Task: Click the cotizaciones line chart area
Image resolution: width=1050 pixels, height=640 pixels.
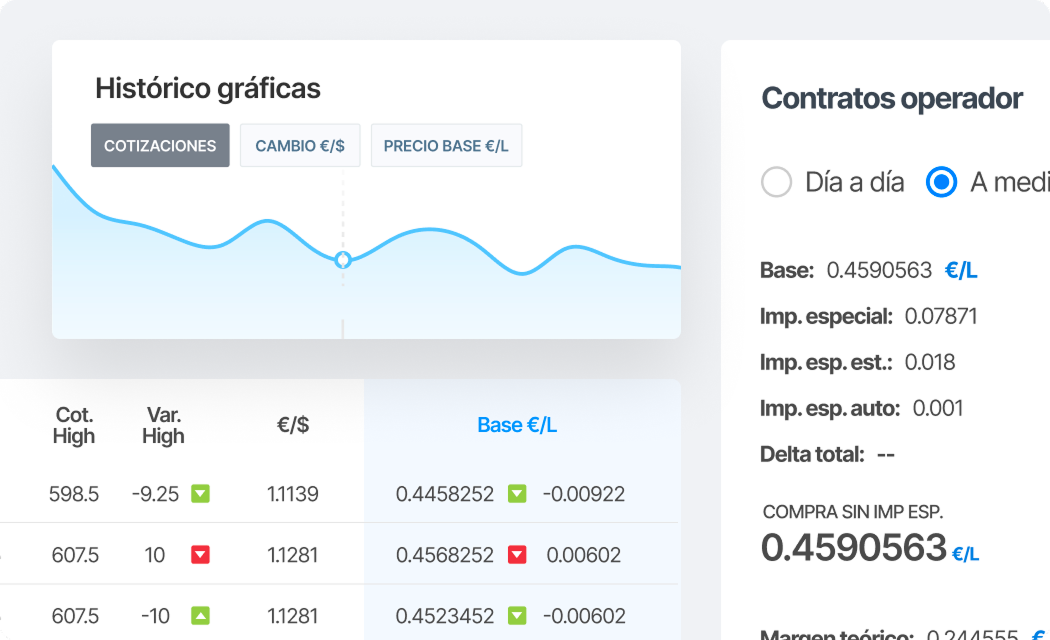Action: [x=366, y=251]
